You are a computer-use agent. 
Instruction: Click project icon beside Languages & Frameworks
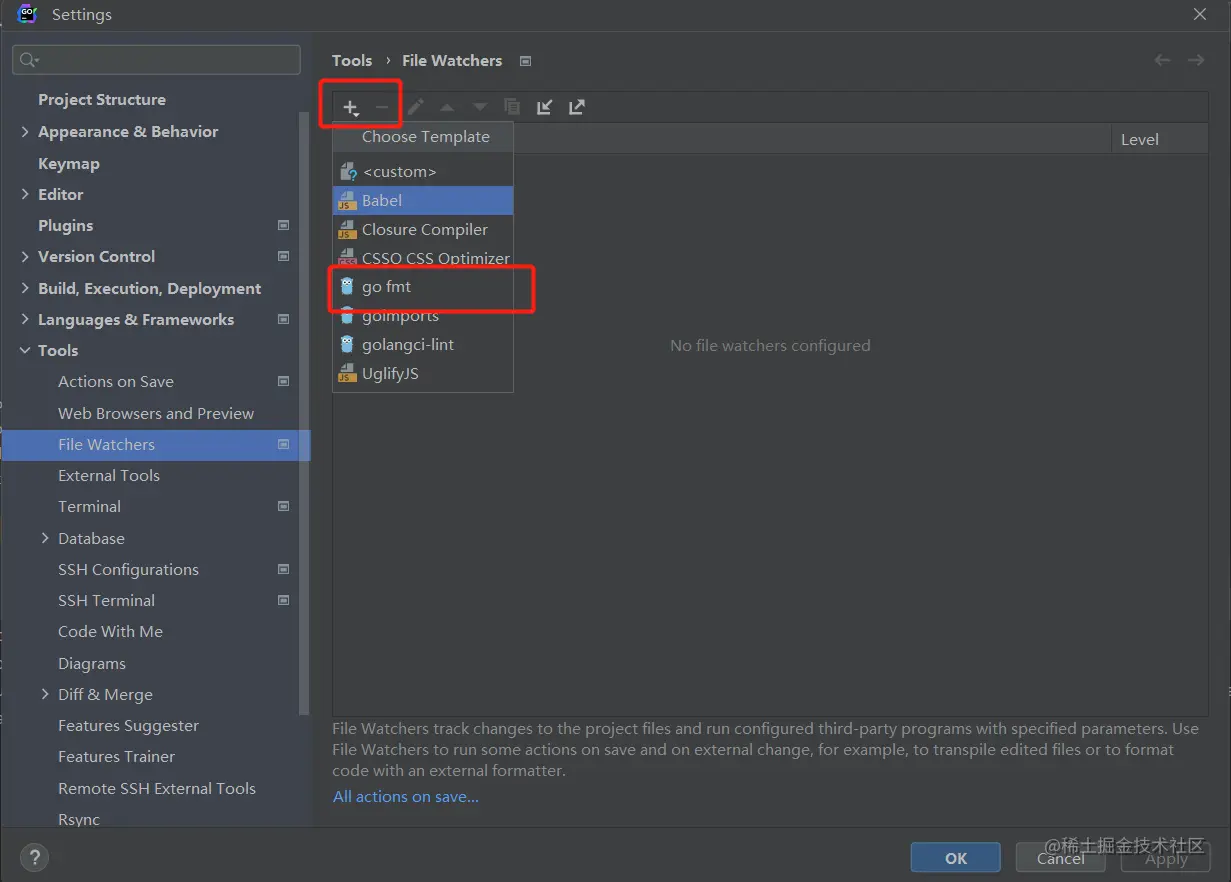point(283,320)
